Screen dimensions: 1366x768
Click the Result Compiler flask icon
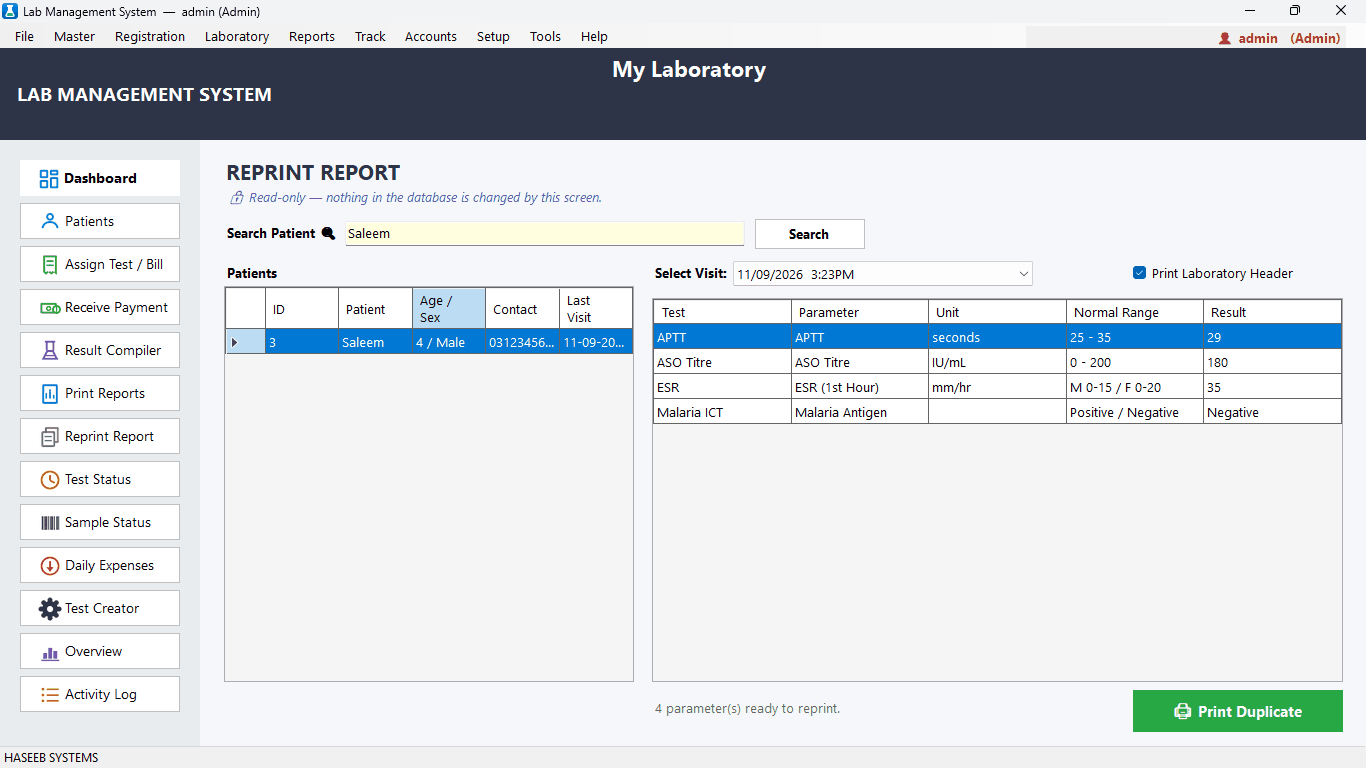click(x=49, y=350)
